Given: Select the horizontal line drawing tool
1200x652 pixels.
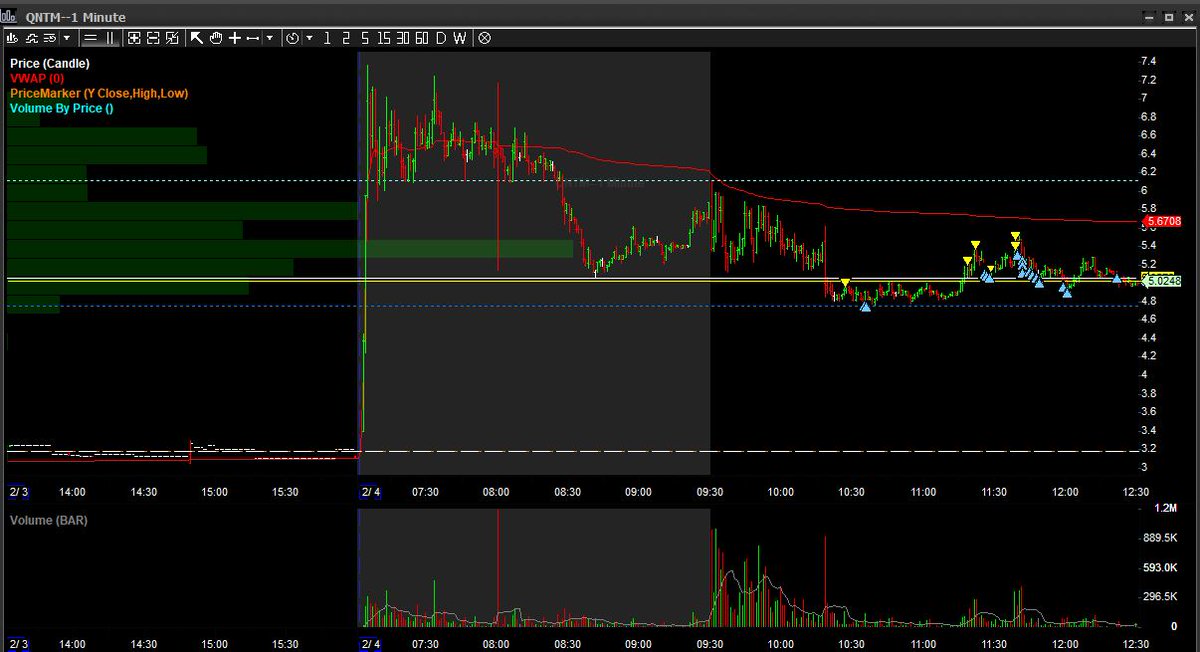Looking at the screenshot, I should (90, 38).
